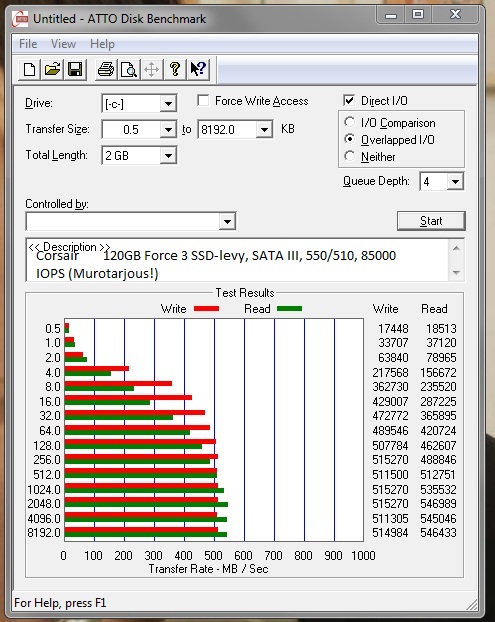Screen dimensions: 495x622
Task: Click inside the Description text field
Action: point(238,260)
